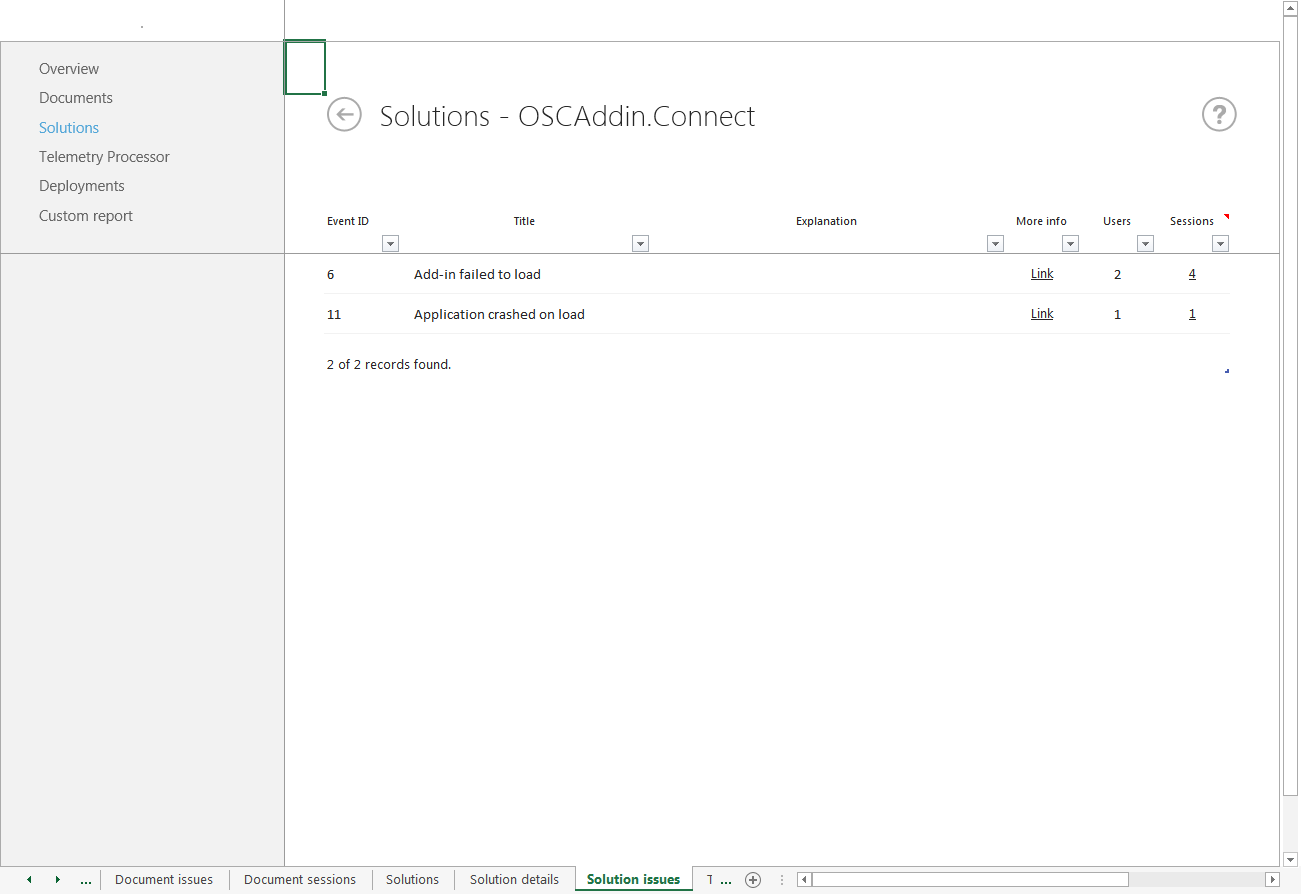
Task: Open the More info filter dropdown
Action: tap(1070, 243)
